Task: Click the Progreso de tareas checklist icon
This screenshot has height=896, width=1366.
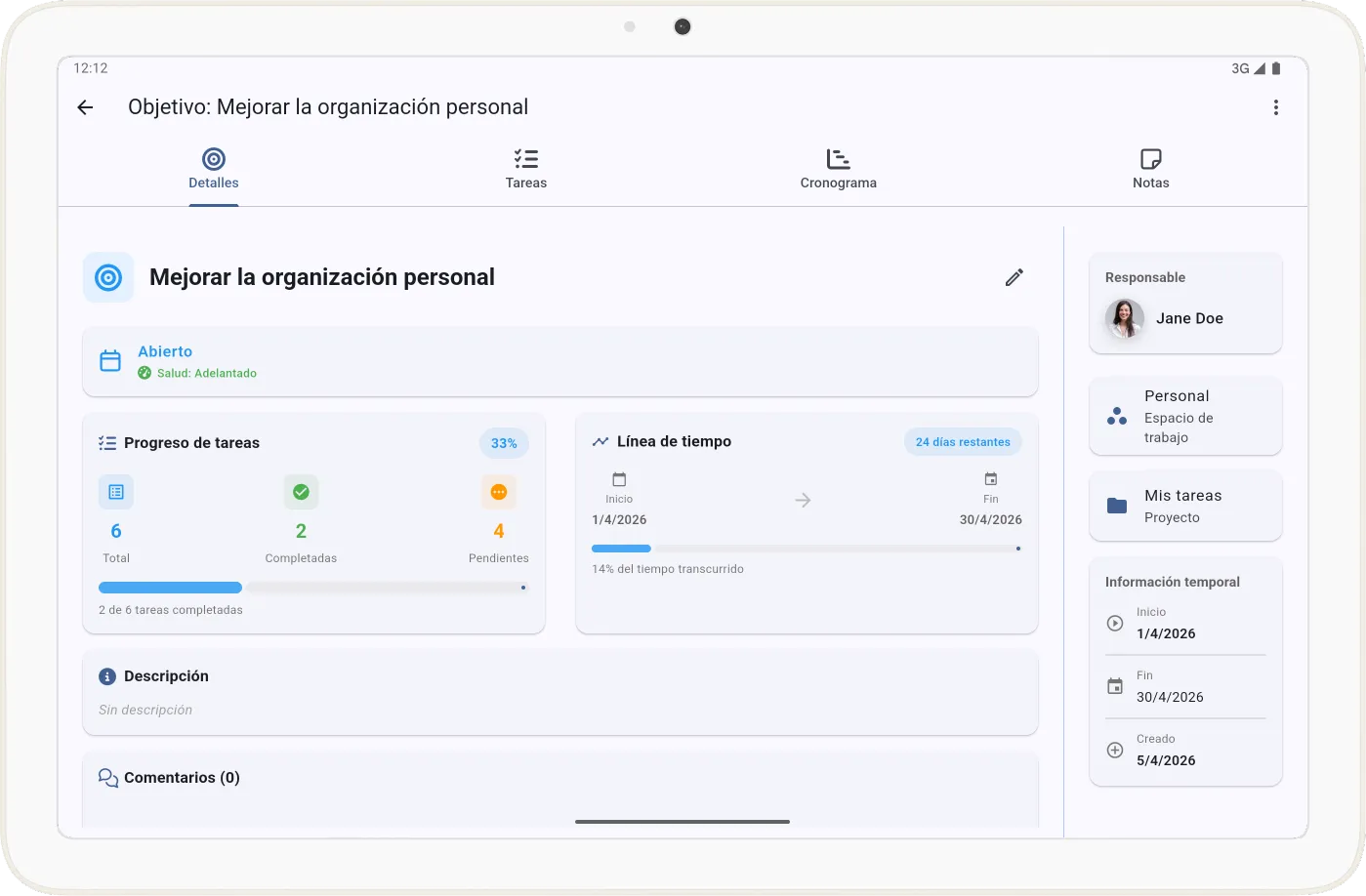Action: pos(107,443)
